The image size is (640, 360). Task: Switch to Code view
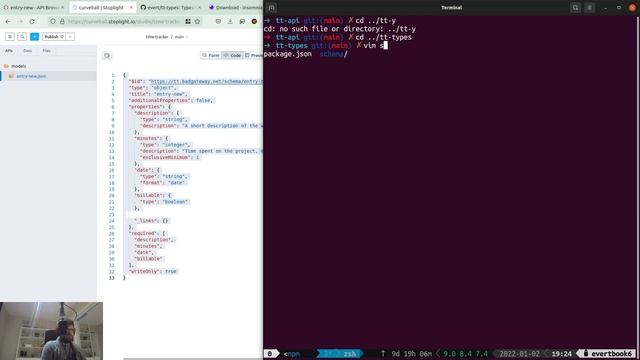pos(232,55)
